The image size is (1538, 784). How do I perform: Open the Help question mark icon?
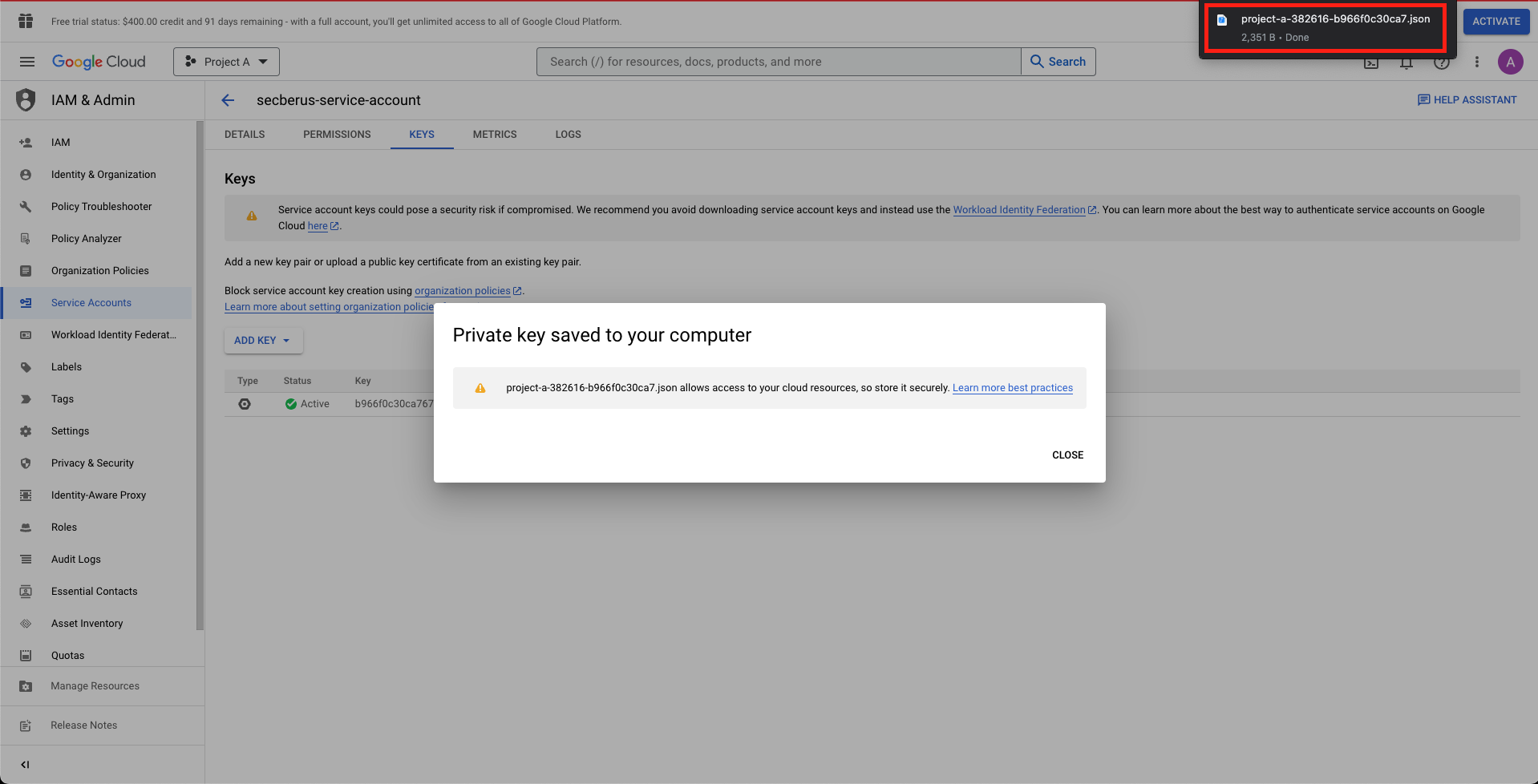tap(1442, 63)
